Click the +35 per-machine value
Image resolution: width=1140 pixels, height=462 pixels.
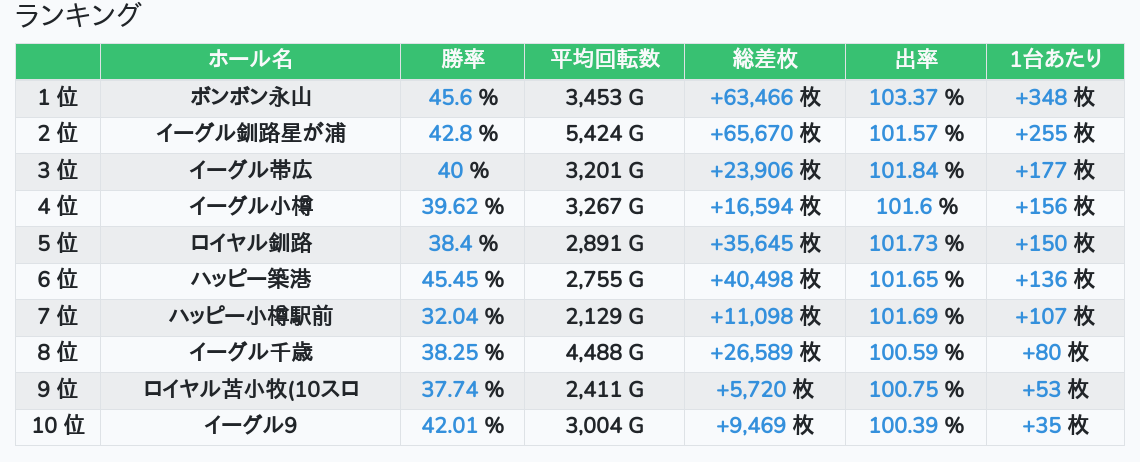[1042, 426]
